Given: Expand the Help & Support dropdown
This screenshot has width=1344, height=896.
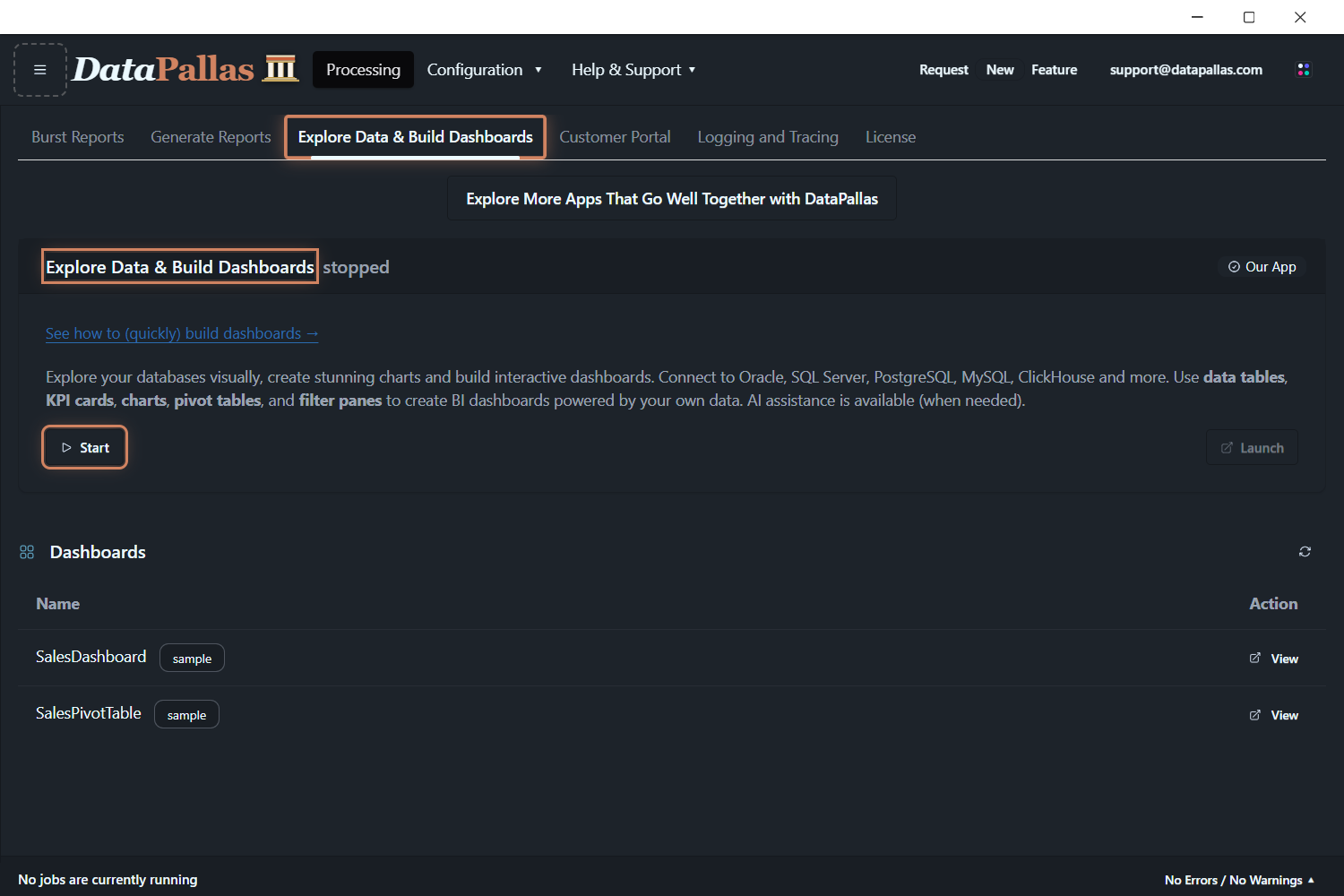Looking at the screenshot, I should (633, 70).
